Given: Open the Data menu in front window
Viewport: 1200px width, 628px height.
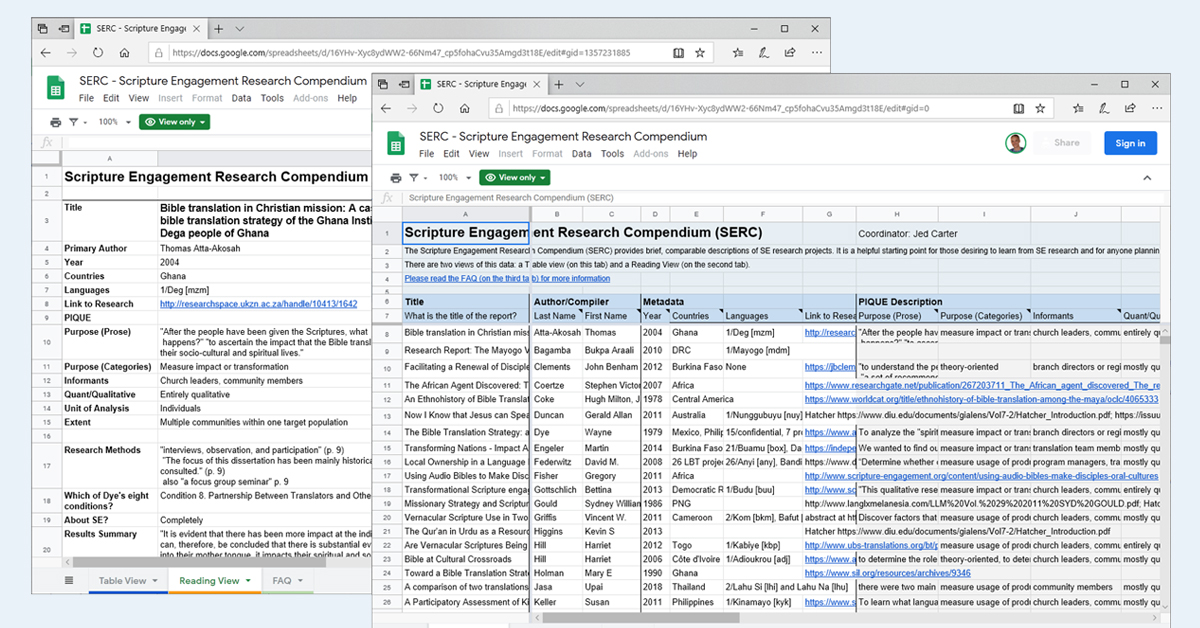Looking at the screenshot, I should tap(581, 154).
